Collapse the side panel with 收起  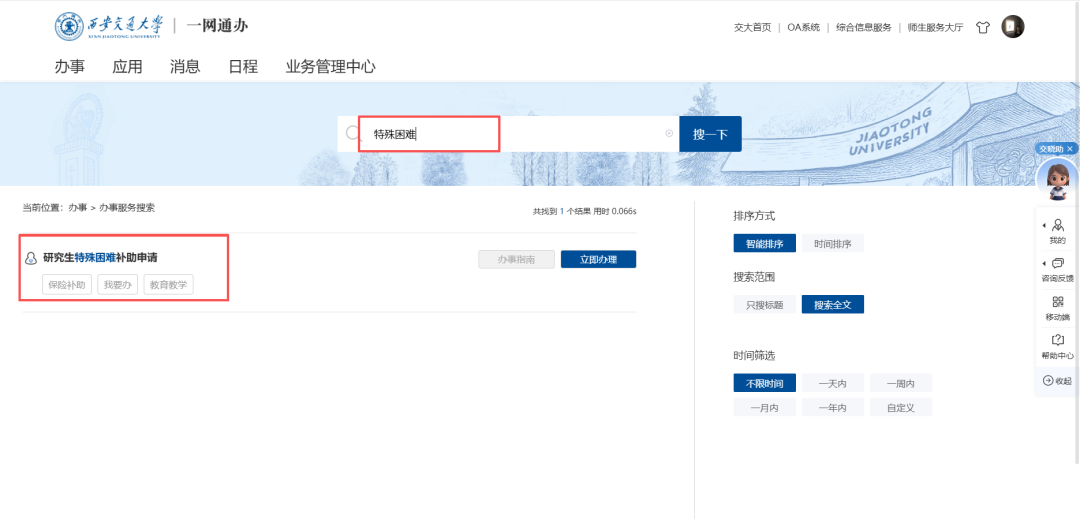[1057, 381]
